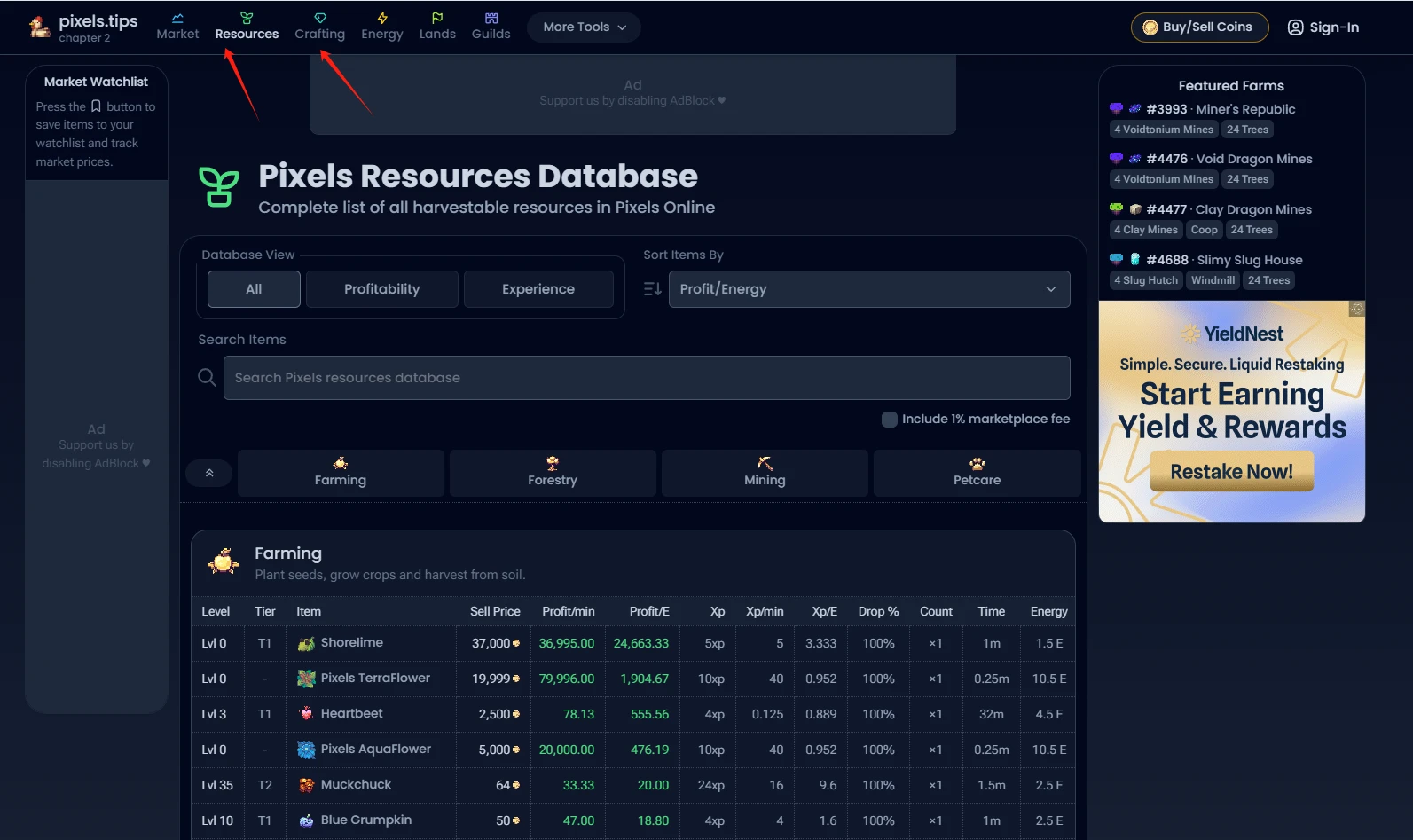This screenshot has height=840, width=1413.
Task: Open the Profit/Energy sort dropdown
Action: pos(868,289)
